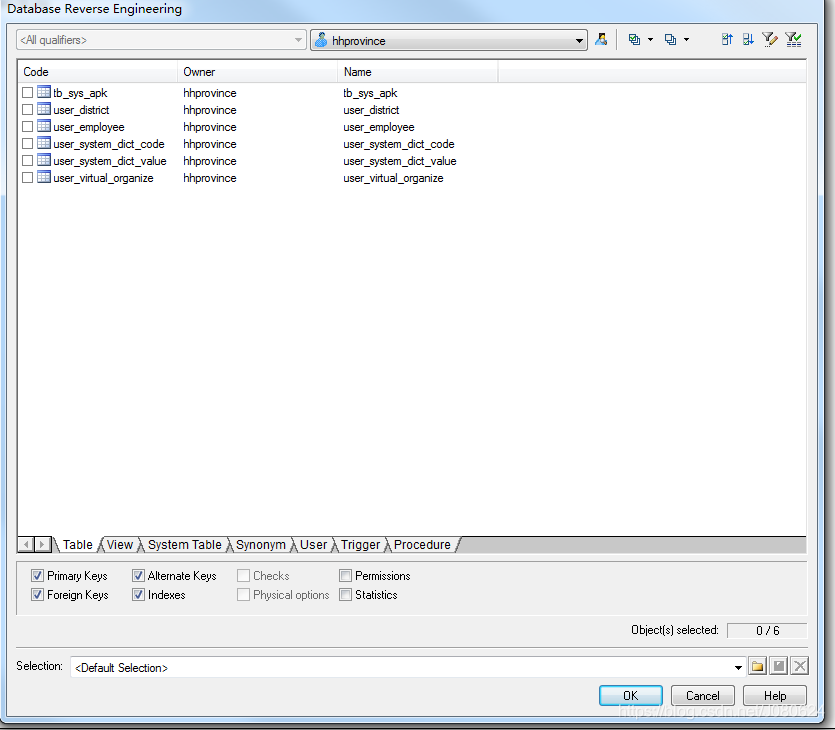Screen dimensions: 835x730
Task: Open the hhprovince owner dropdown
Action: tap(449, 40)
